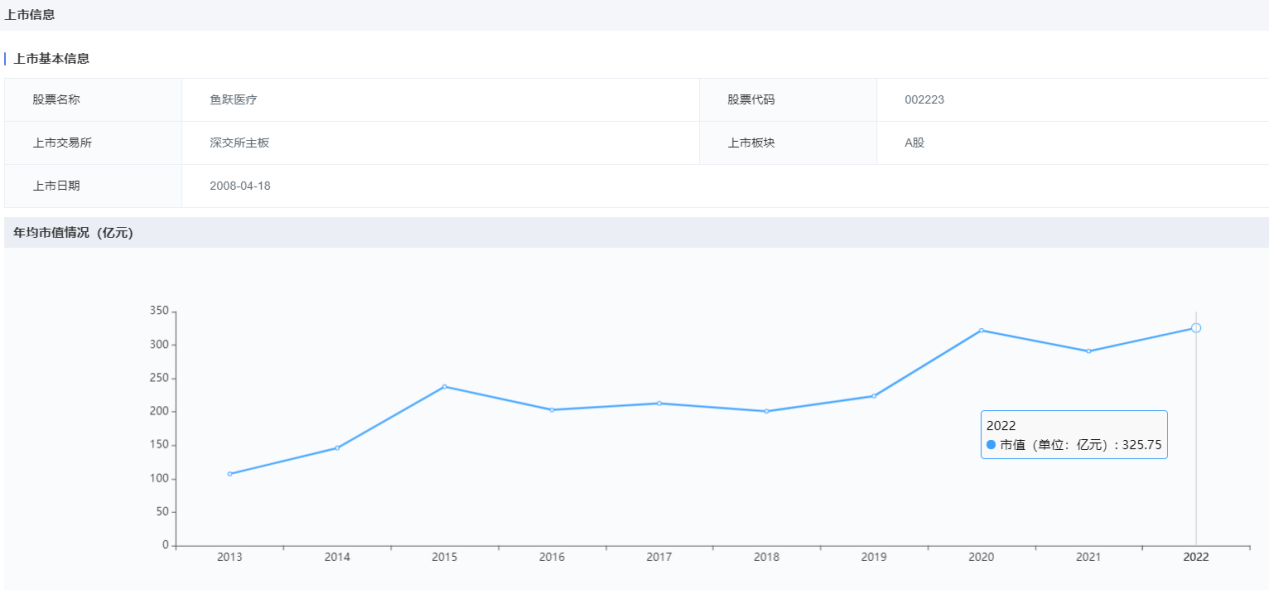Click the A股 listing board value
Viewport: 1269px width, 590px height.
point(914,143)
